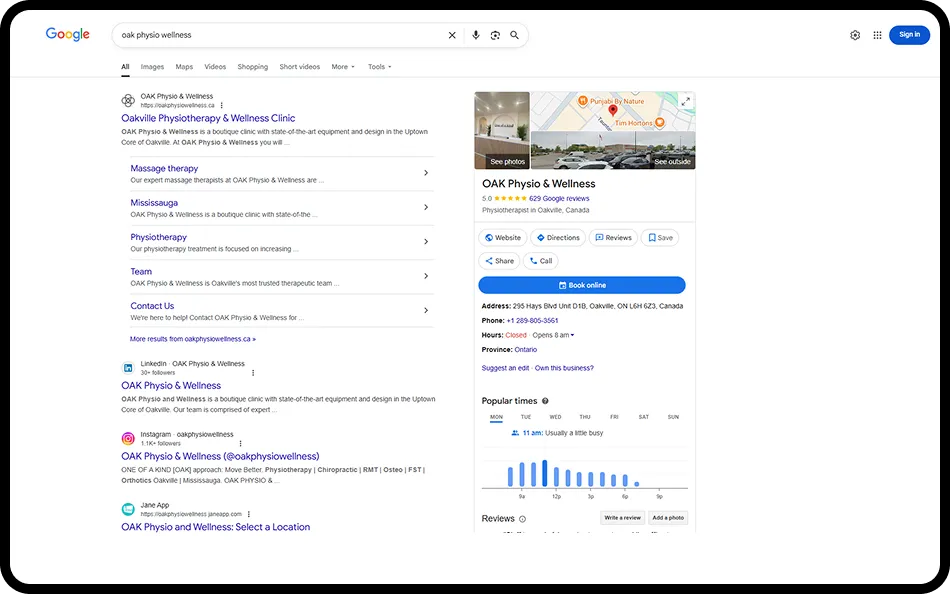Click the Instagram favicon
This screenshot has width=950, height=594.
128,438
